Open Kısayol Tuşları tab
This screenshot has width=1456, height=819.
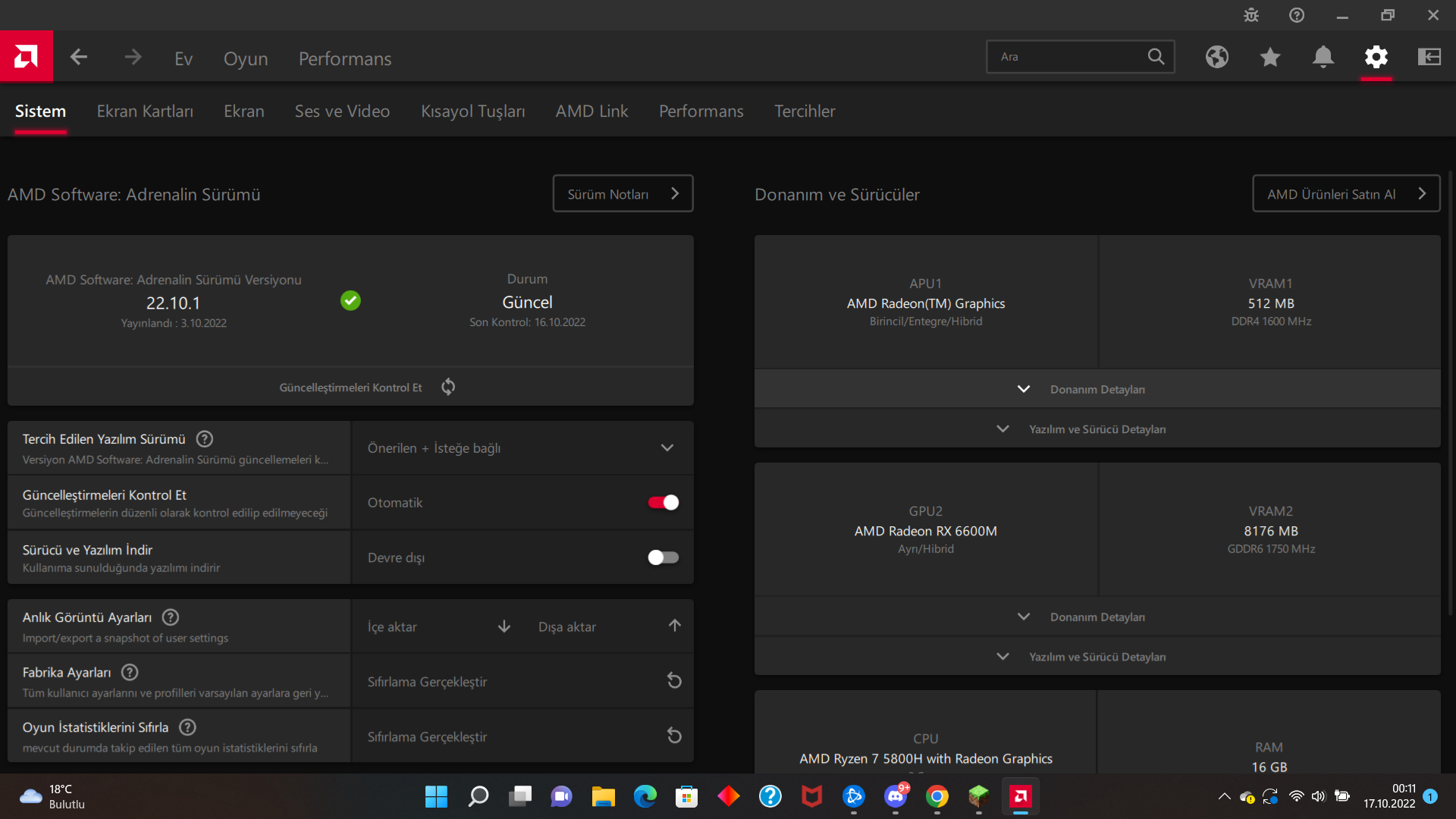click(472, 111)
